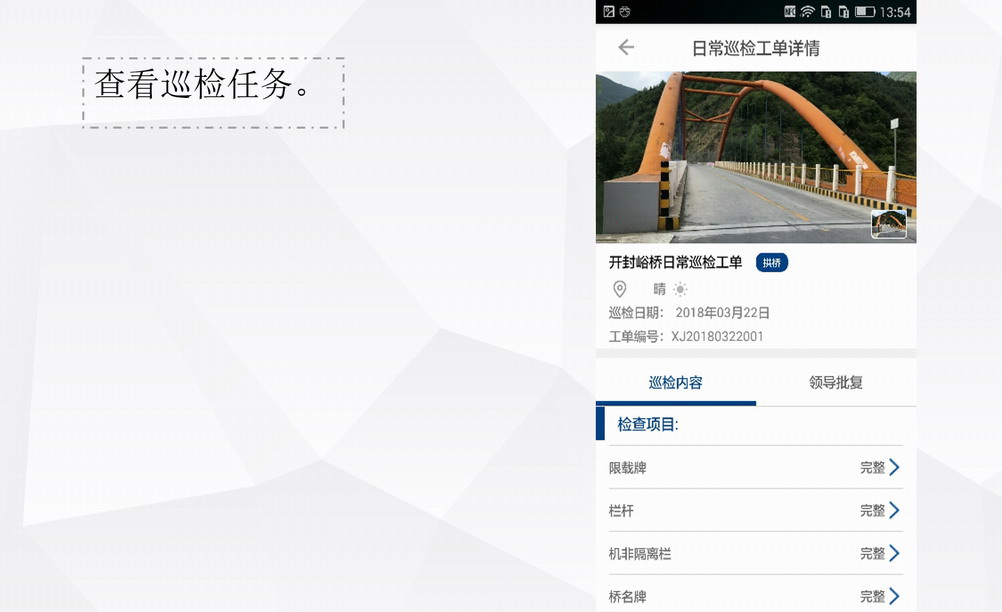Select the 机非隔离栏 inspection item
The image size is (1002, 612).
click(756, 553)
